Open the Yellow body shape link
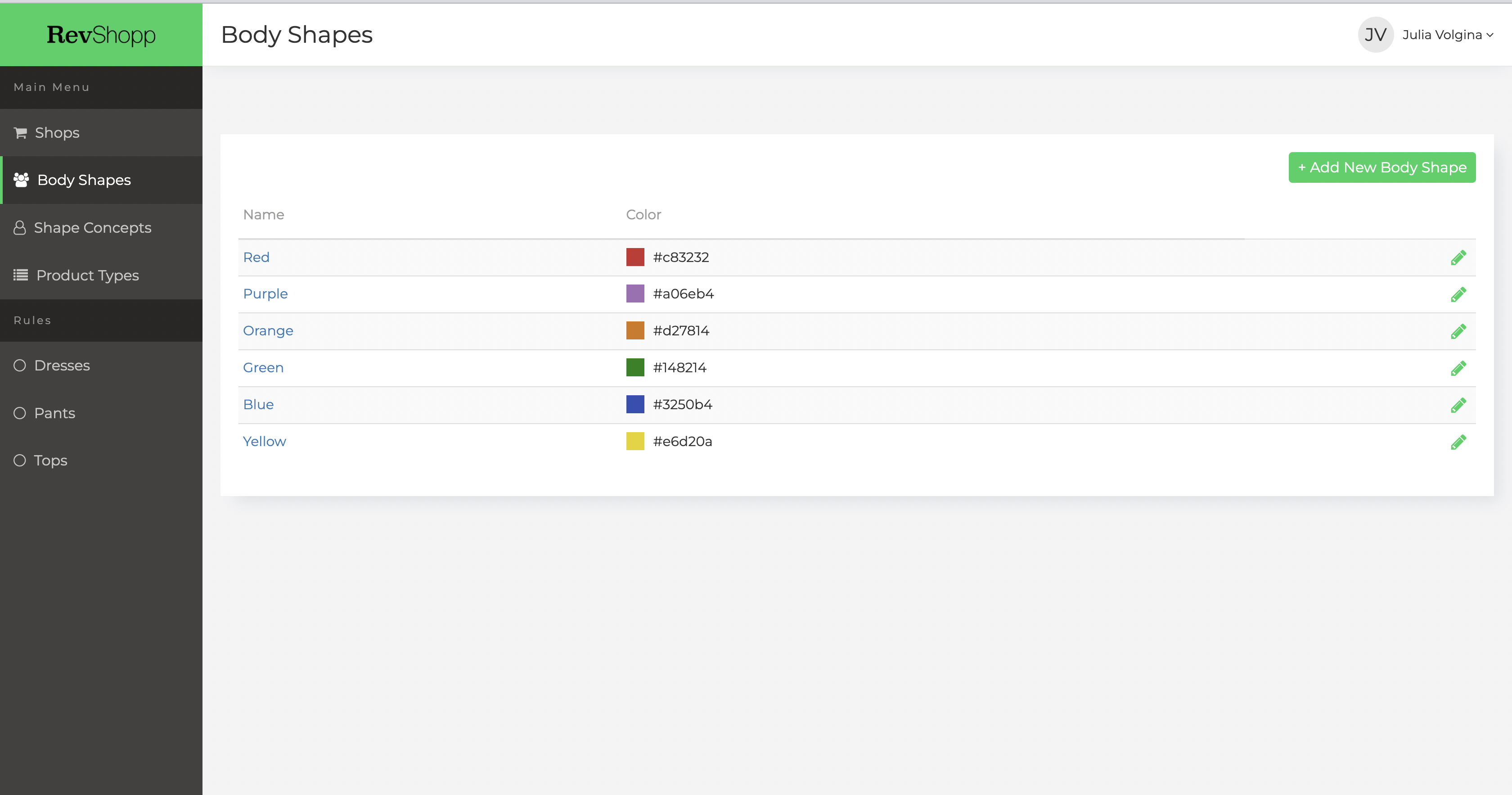Screen dimensions: 1512x795 [x=264, y=442]
